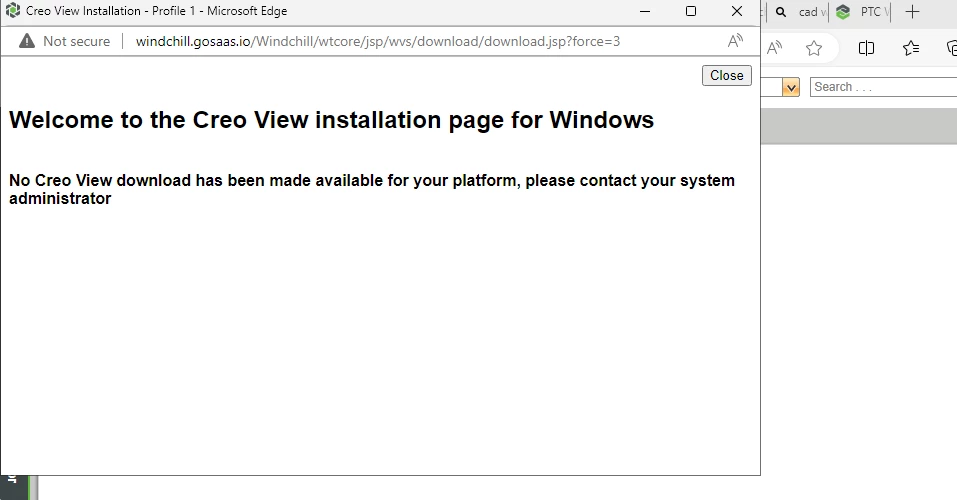
Task: Open new tab in background Edge window
Action: [912, 12]
